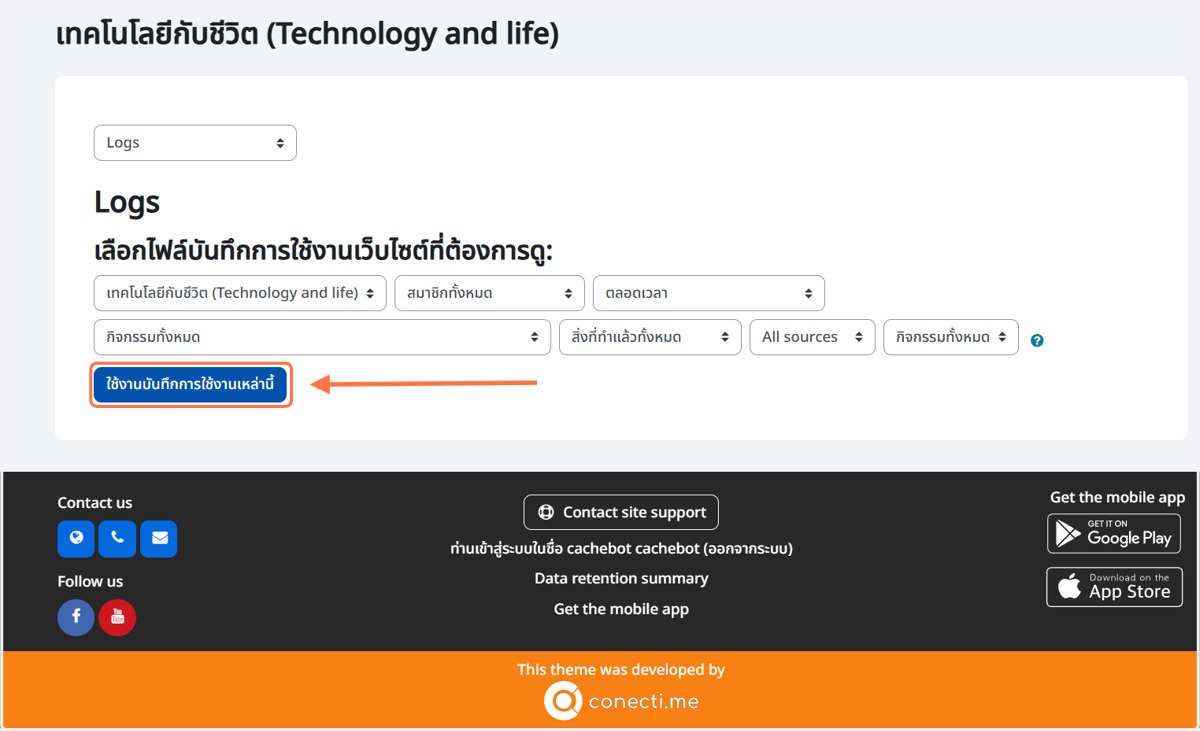1200x731 pixels.
Task: Click the Technology and life course heading
Action: [x=308, y=34]
